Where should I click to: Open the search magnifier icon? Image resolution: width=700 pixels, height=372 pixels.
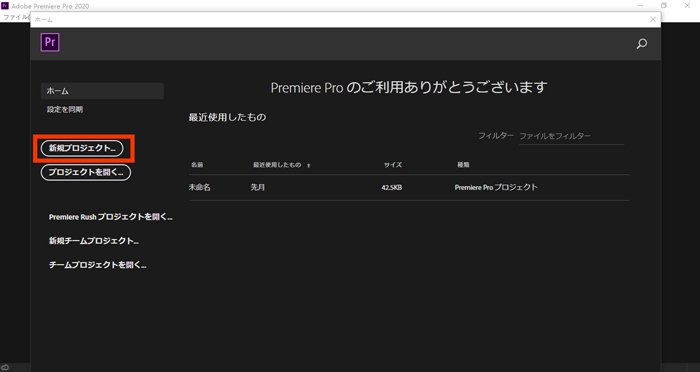pyautogui.click(x=642, y=44)
